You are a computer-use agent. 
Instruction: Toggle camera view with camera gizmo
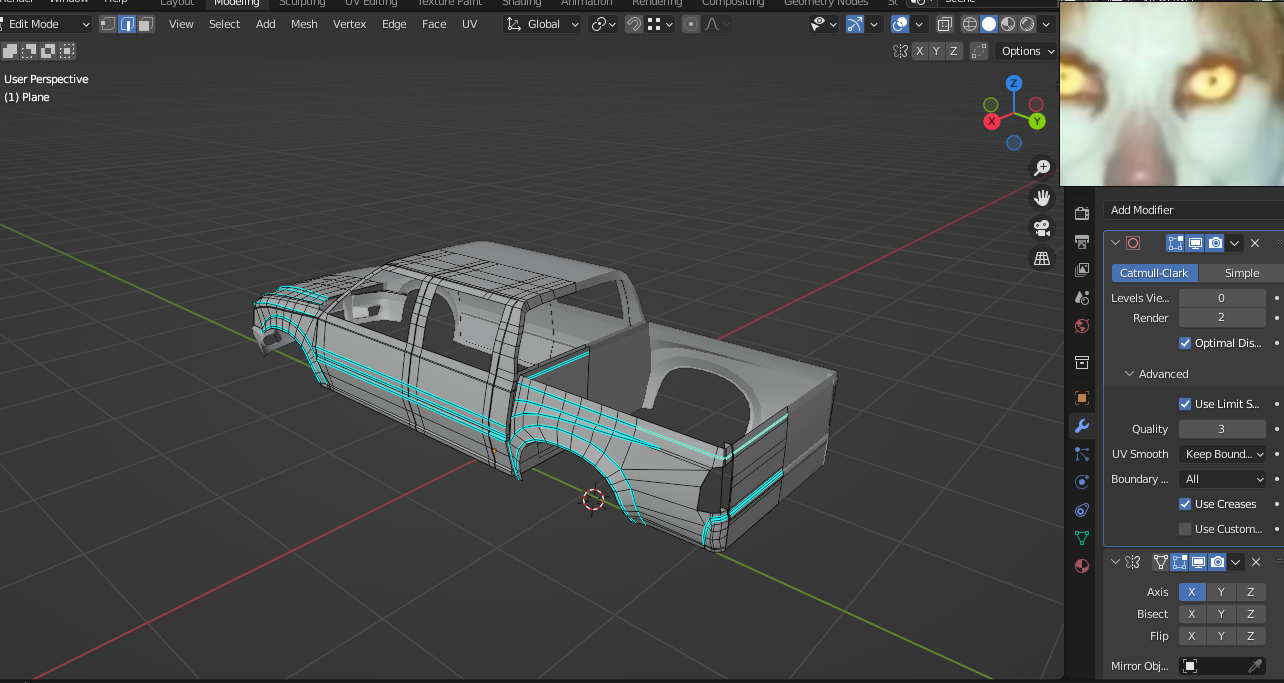tap(1042, 228)
